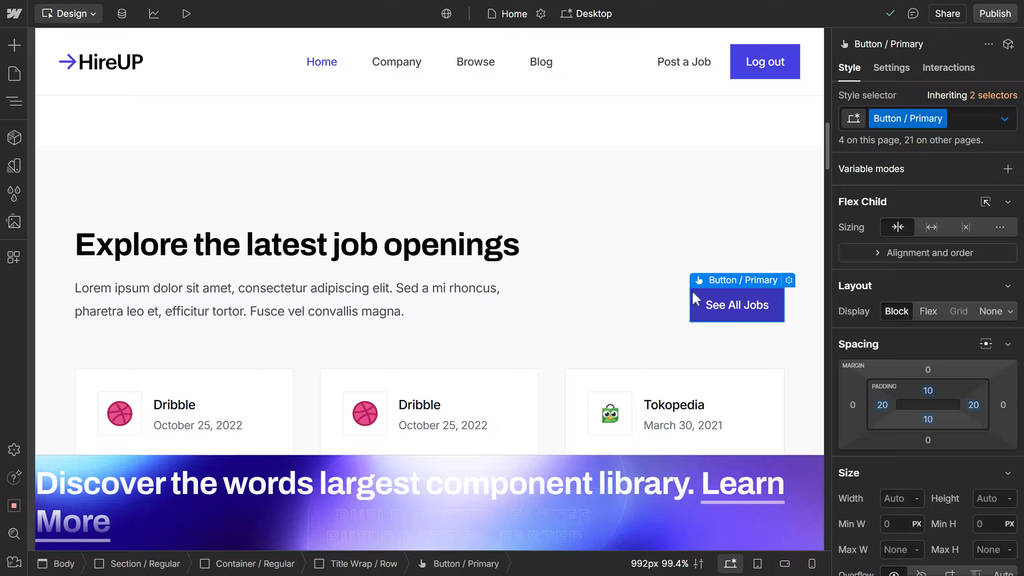Screen dimensions: 1024x576
Task: Select the tablet breakpoint icon
Action: pyautogui.click(x=757, y=564)
